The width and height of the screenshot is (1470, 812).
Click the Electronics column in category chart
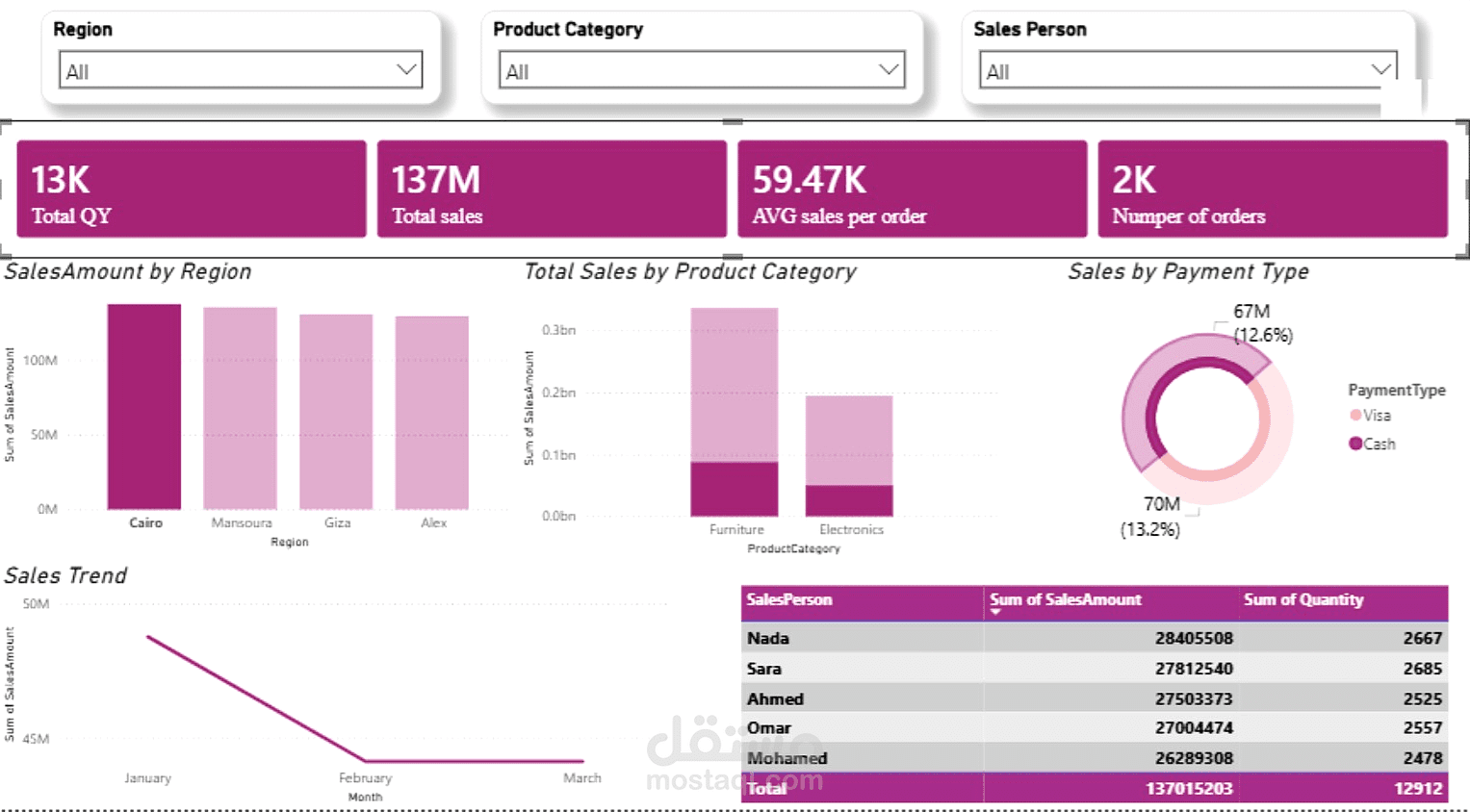tap(849, 456)
